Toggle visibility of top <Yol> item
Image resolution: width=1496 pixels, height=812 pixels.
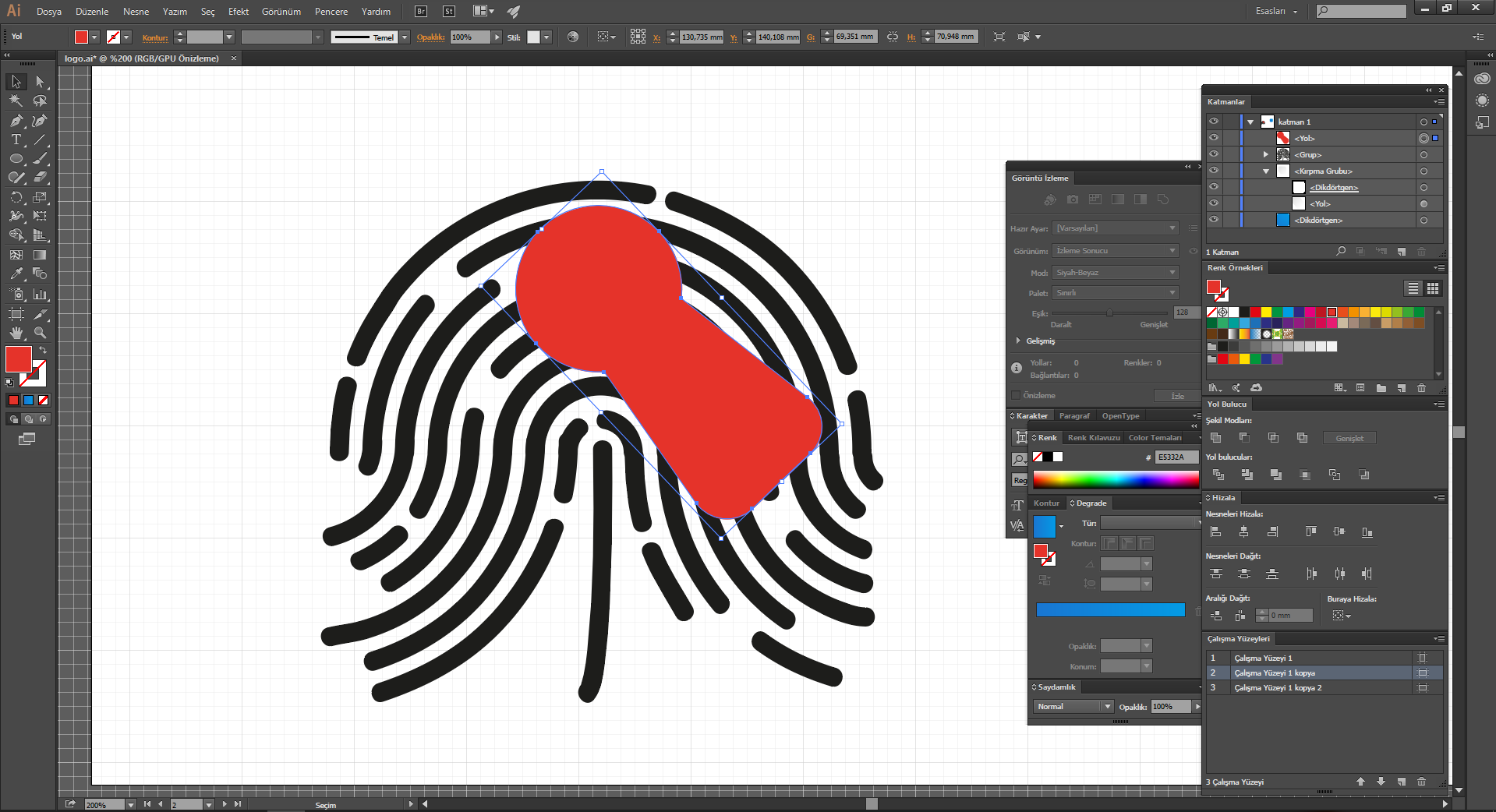pos(1214,138)
